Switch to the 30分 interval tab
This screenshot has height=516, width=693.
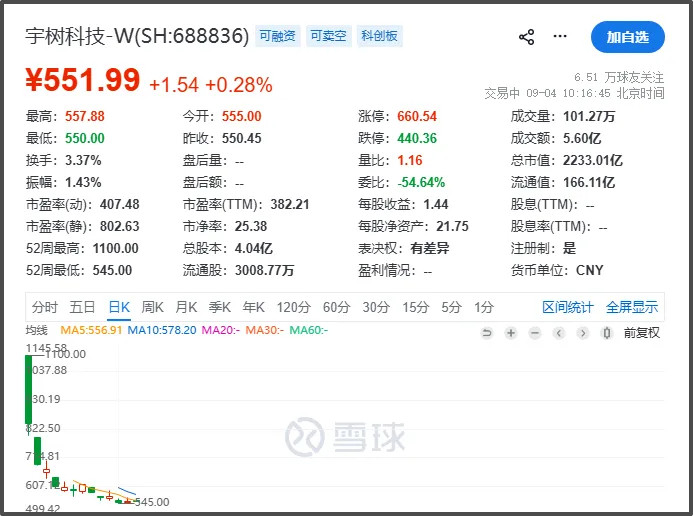tap(376, 307)
